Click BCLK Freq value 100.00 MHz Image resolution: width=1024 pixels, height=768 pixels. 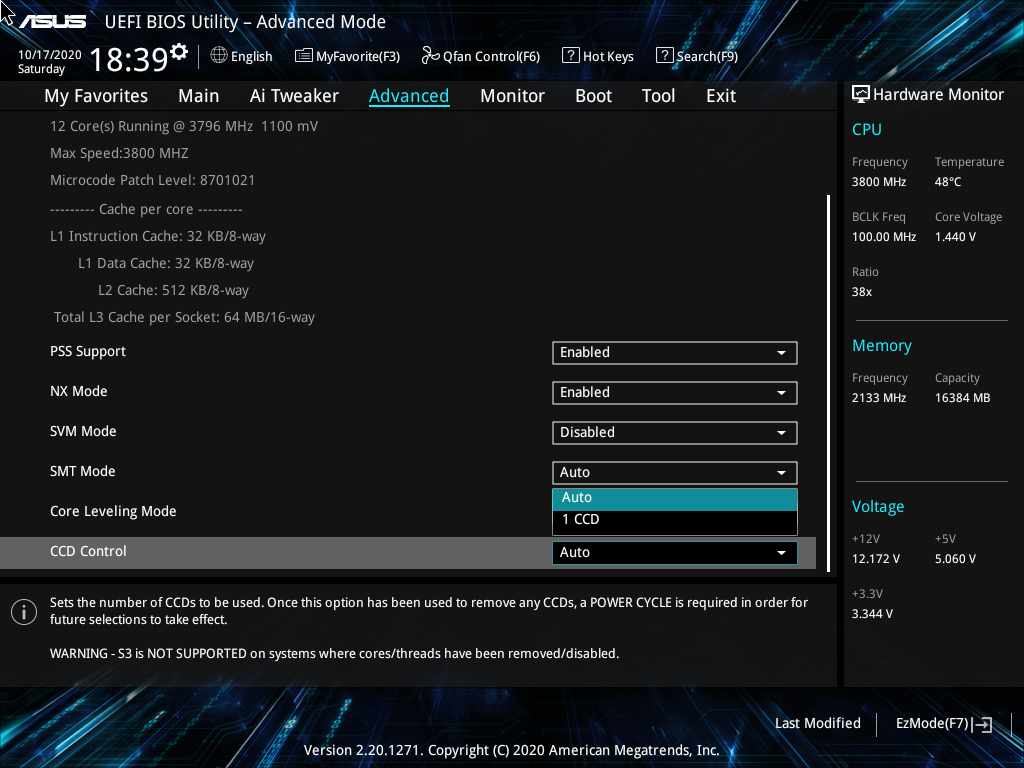(x=884, y=236)
